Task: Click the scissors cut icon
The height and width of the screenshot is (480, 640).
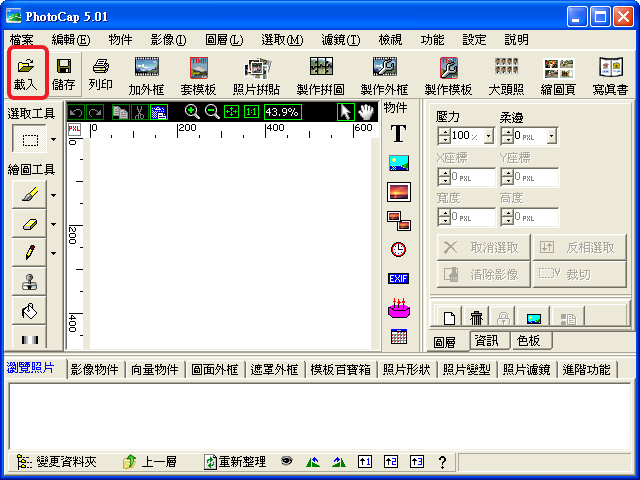Action: tap(140, 112)
